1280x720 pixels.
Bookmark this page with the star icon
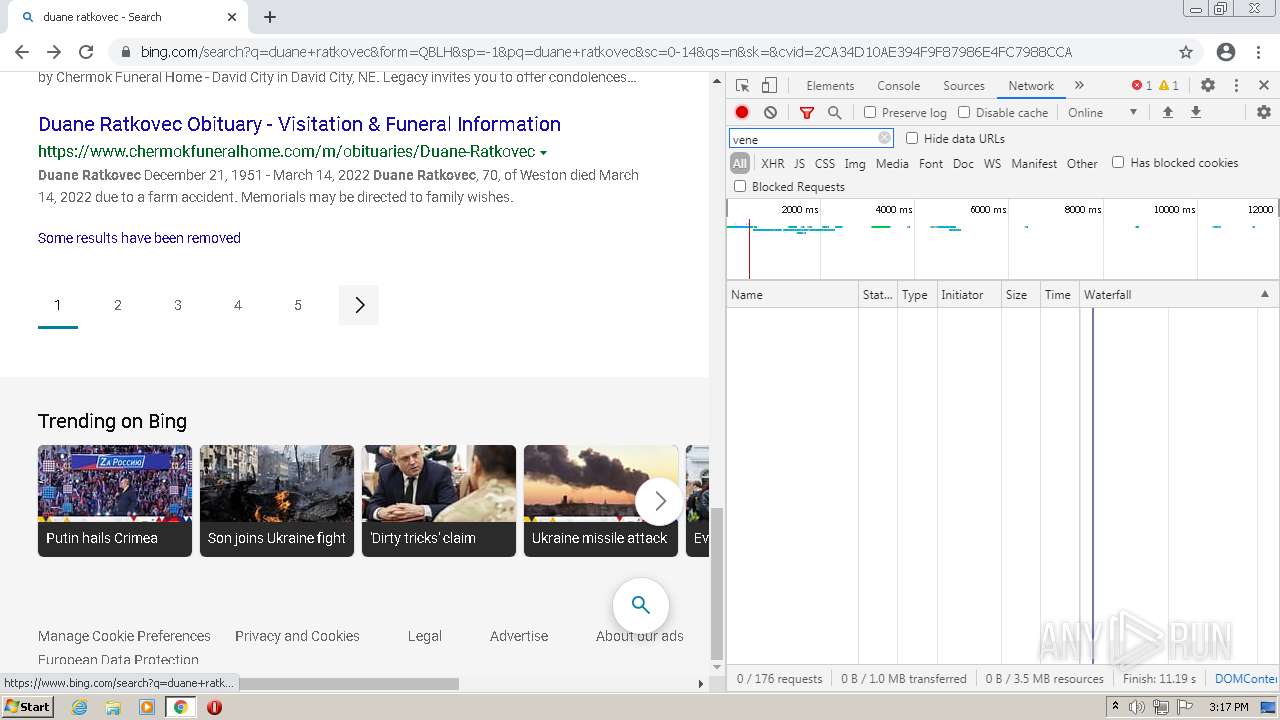tap(1186, 52)
